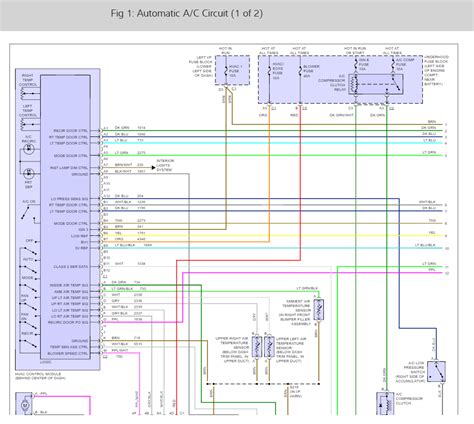Click the Interior Lights System arrow
The width and height of the screenshot is (474, 424).
[x=153, y=168]
